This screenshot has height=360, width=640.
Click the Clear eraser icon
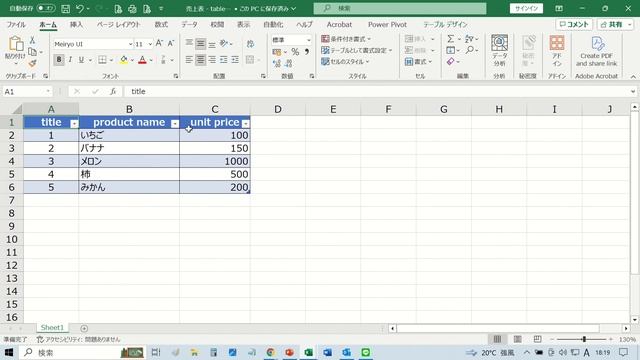point(451,62)
